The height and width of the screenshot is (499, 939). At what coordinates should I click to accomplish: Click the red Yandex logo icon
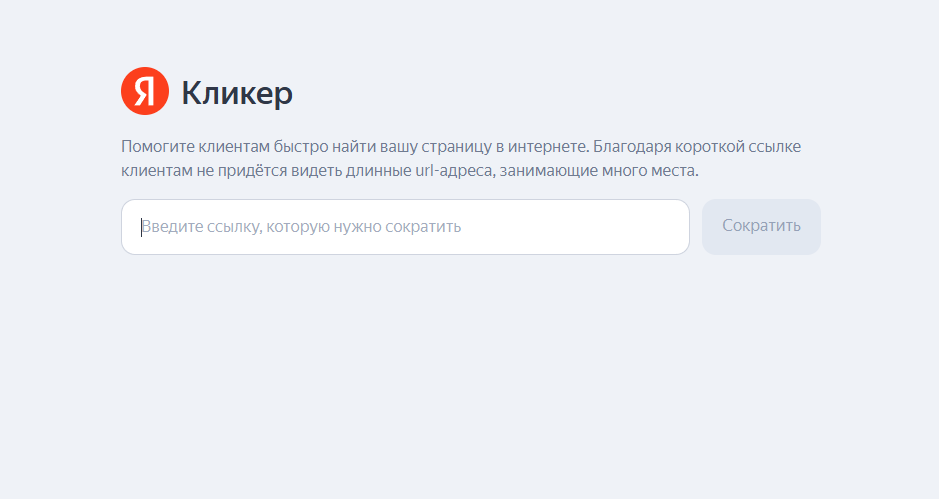click(145, 91)
